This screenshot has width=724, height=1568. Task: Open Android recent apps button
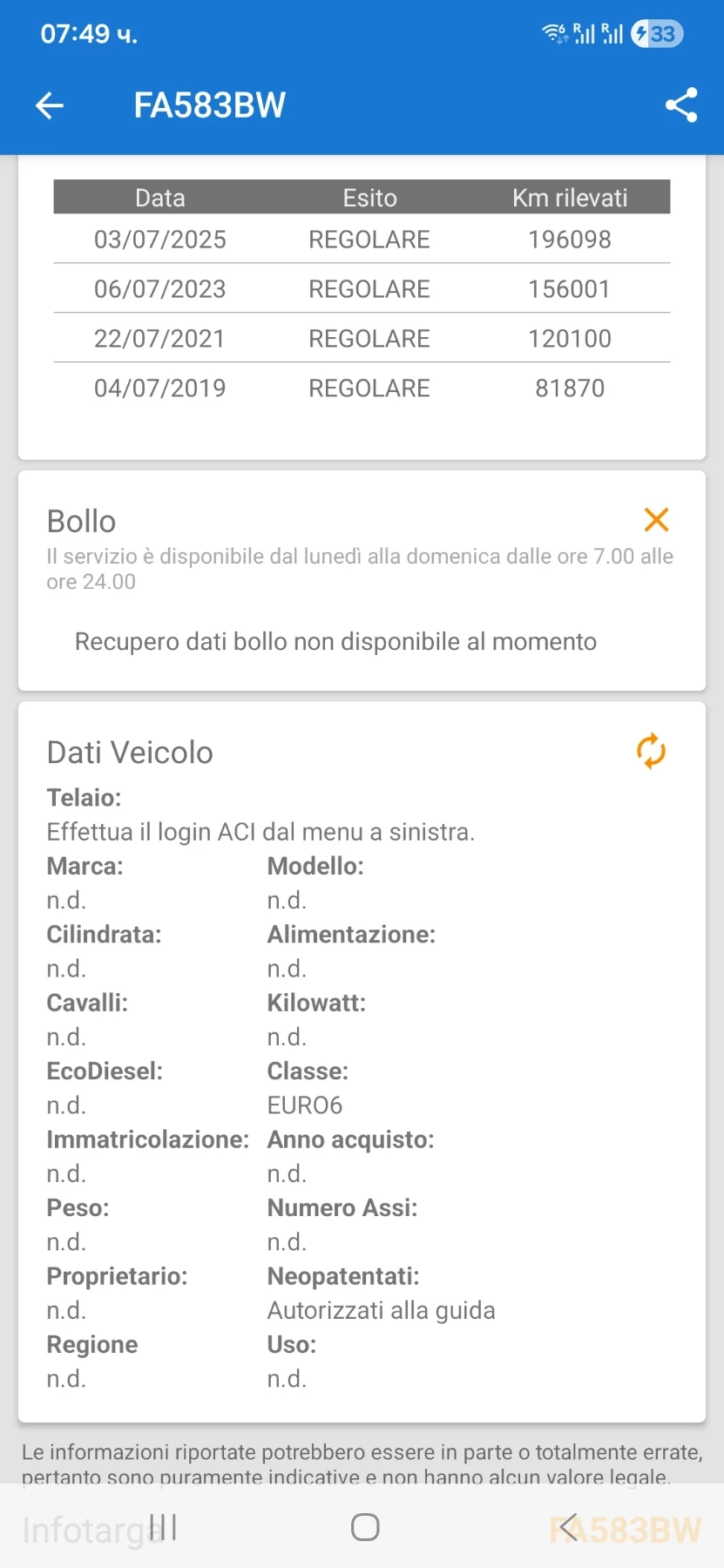point(164,1527)
